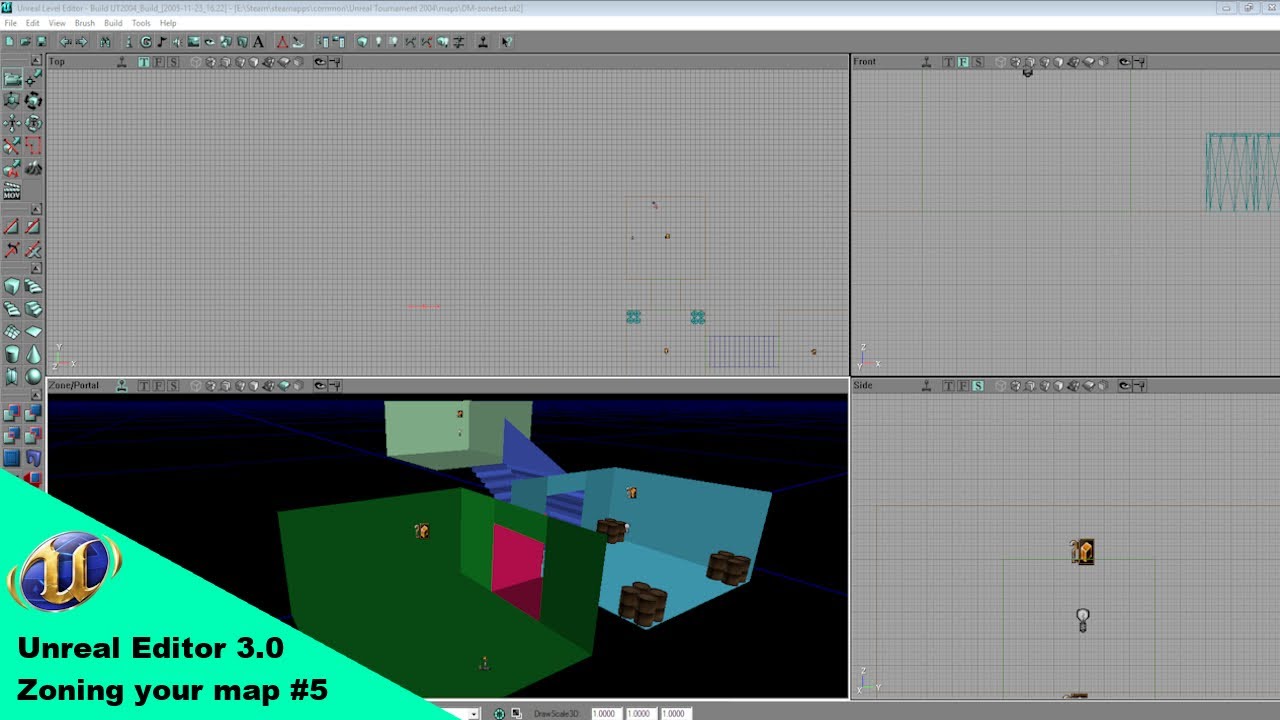Select the Vertex Editing tool
Image resolution: width=1280 pixels, height=720 pixels.
pyautogui.click(x=33, y=77)
